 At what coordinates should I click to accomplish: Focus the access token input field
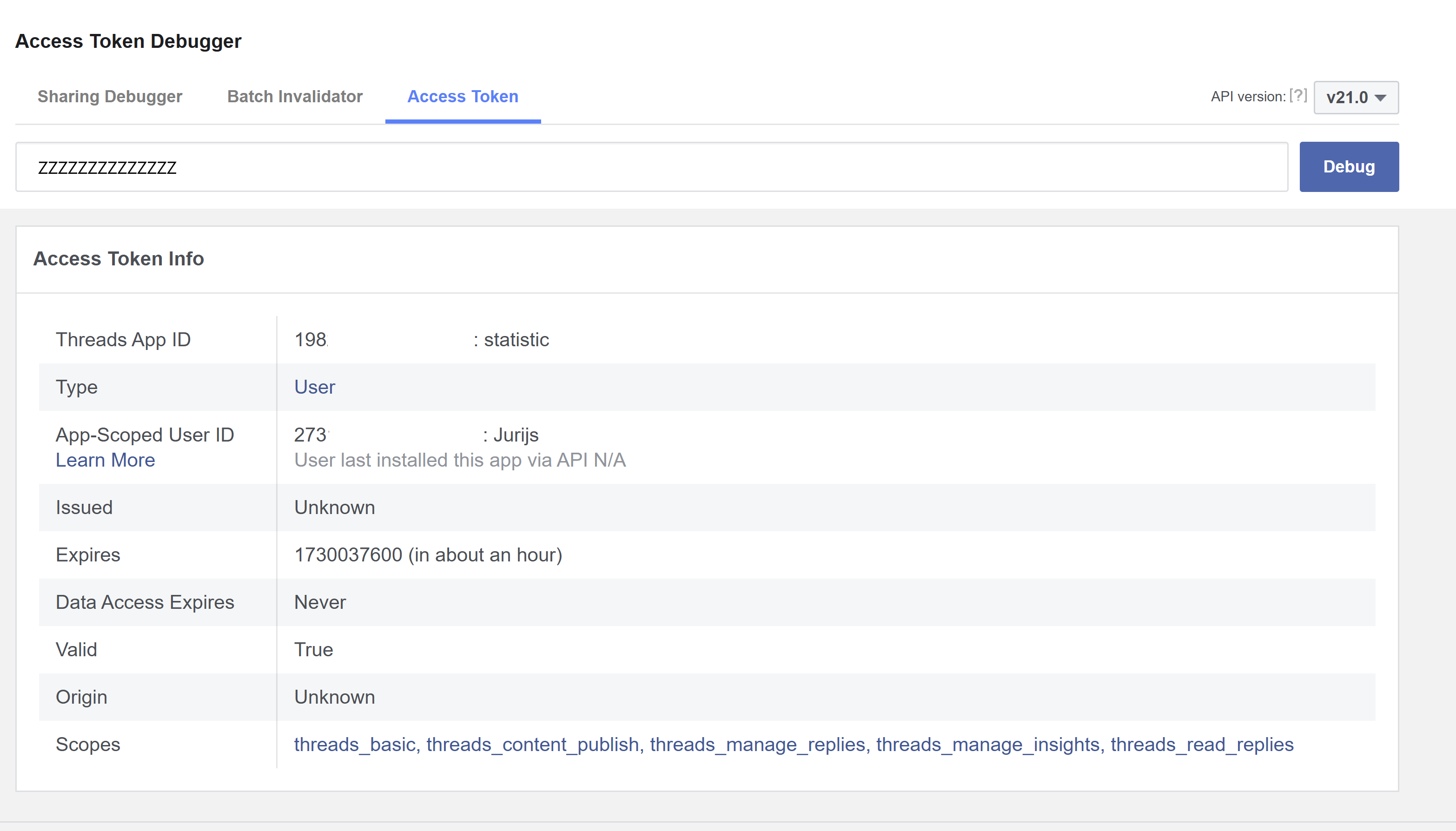click(x=651, y=167)
